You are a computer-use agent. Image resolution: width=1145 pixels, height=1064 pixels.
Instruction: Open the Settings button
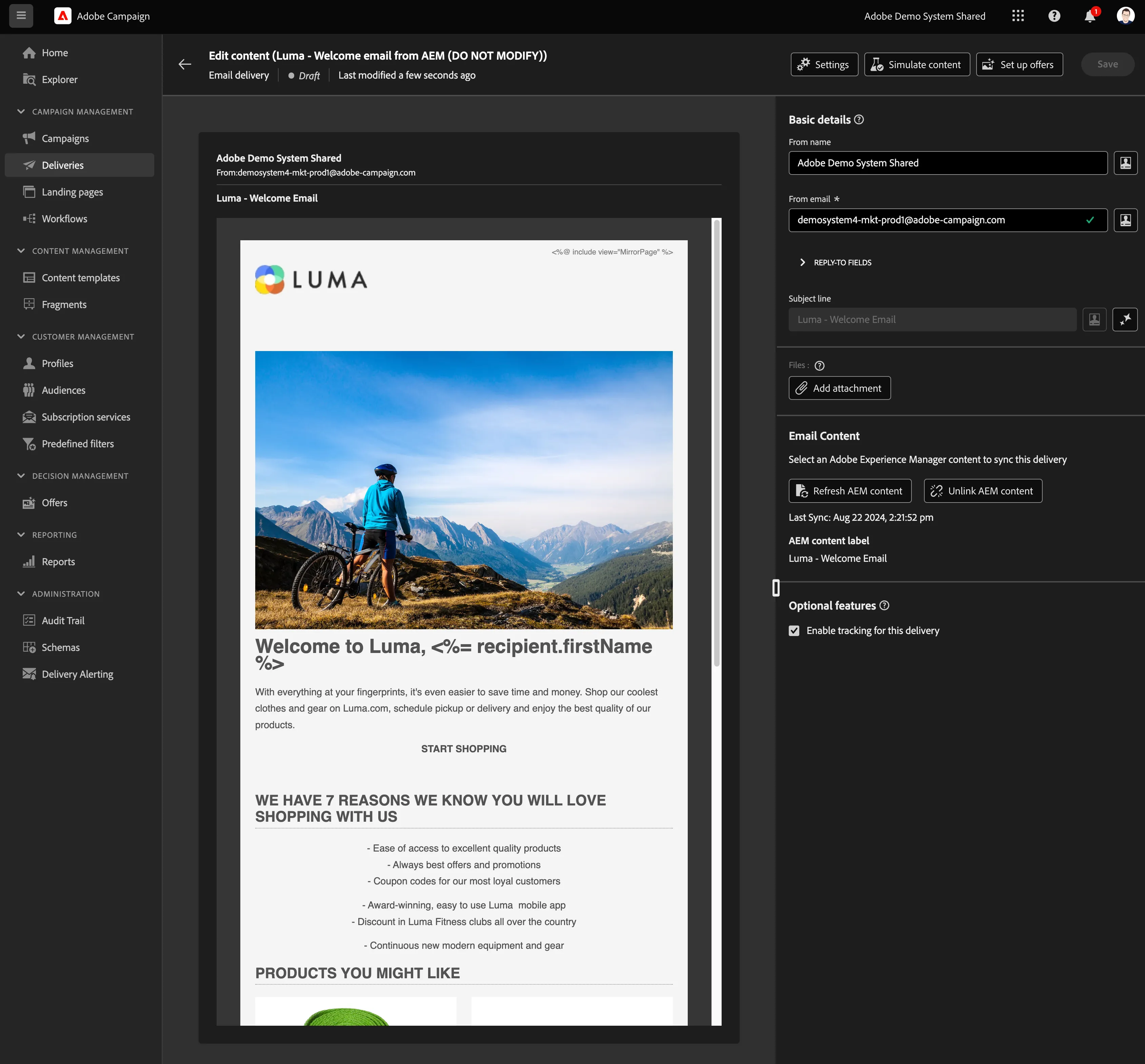[x=824, y=64]
